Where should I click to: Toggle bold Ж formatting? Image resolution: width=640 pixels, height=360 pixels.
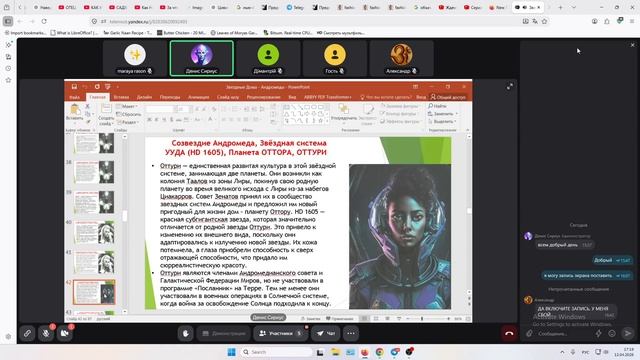(x=149, y=120)
